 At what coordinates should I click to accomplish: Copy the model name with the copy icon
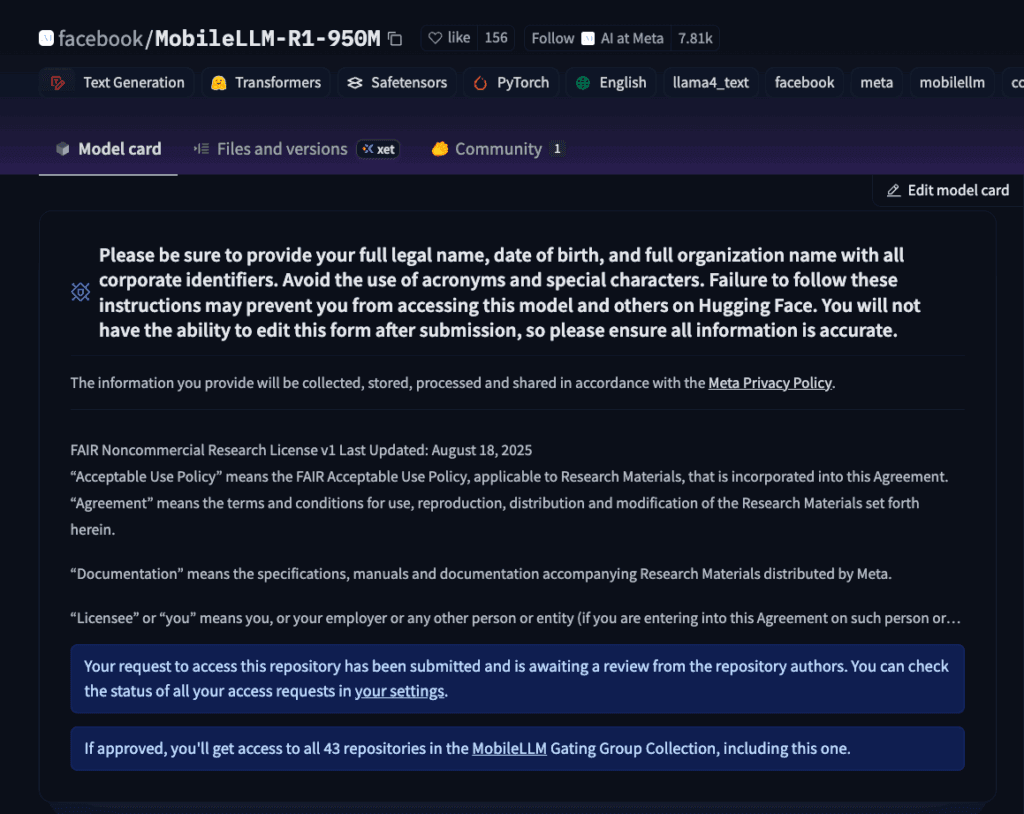[394, 39]
